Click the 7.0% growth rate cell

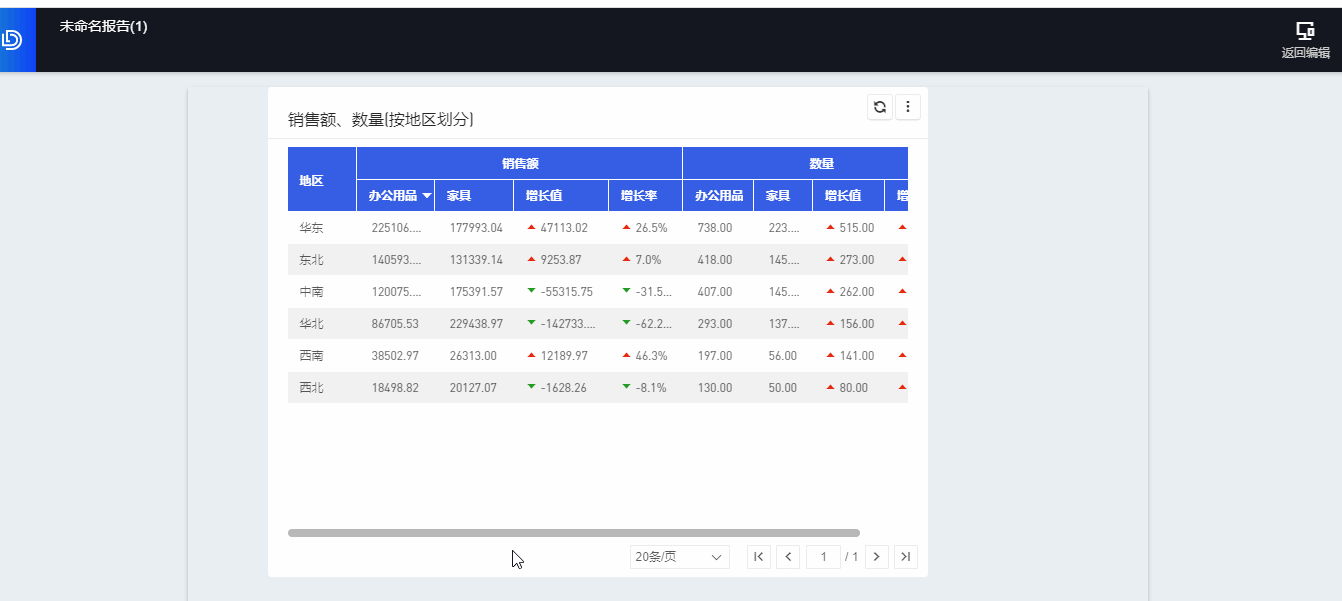646,260
